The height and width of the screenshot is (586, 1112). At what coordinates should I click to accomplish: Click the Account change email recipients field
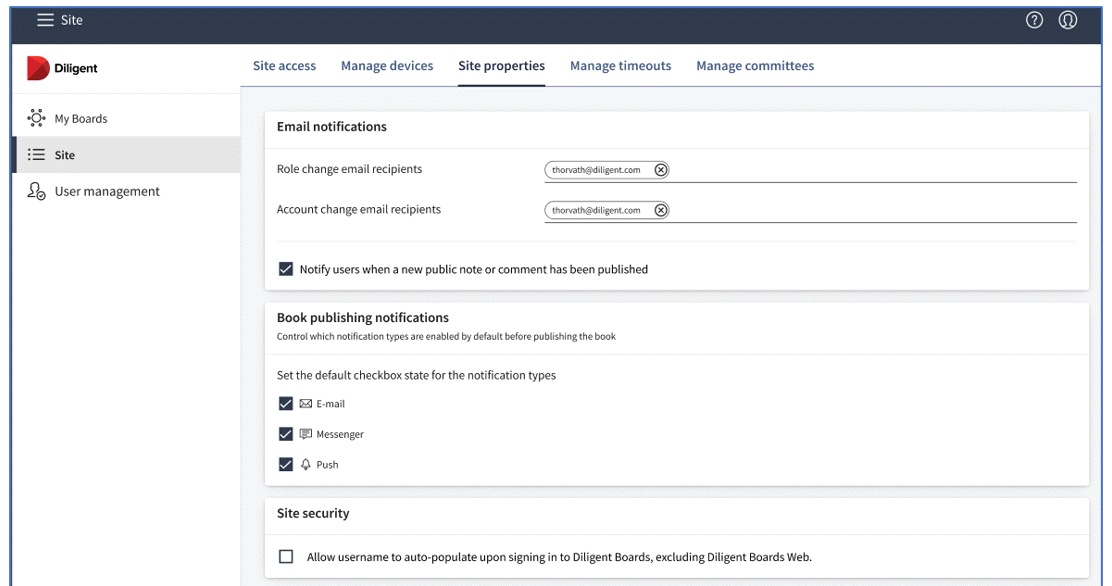click(x=870, y=210)
